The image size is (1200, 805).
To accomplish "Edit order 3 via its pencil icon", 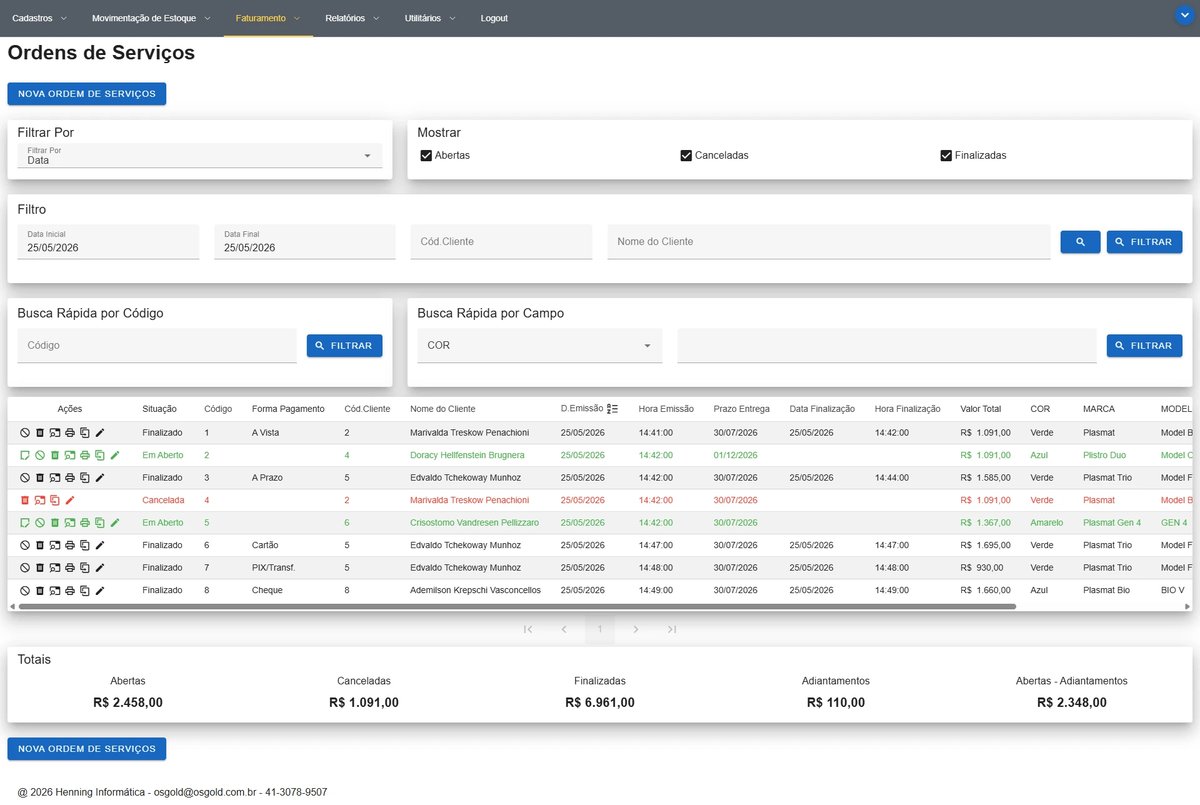I will click(100, 478).
